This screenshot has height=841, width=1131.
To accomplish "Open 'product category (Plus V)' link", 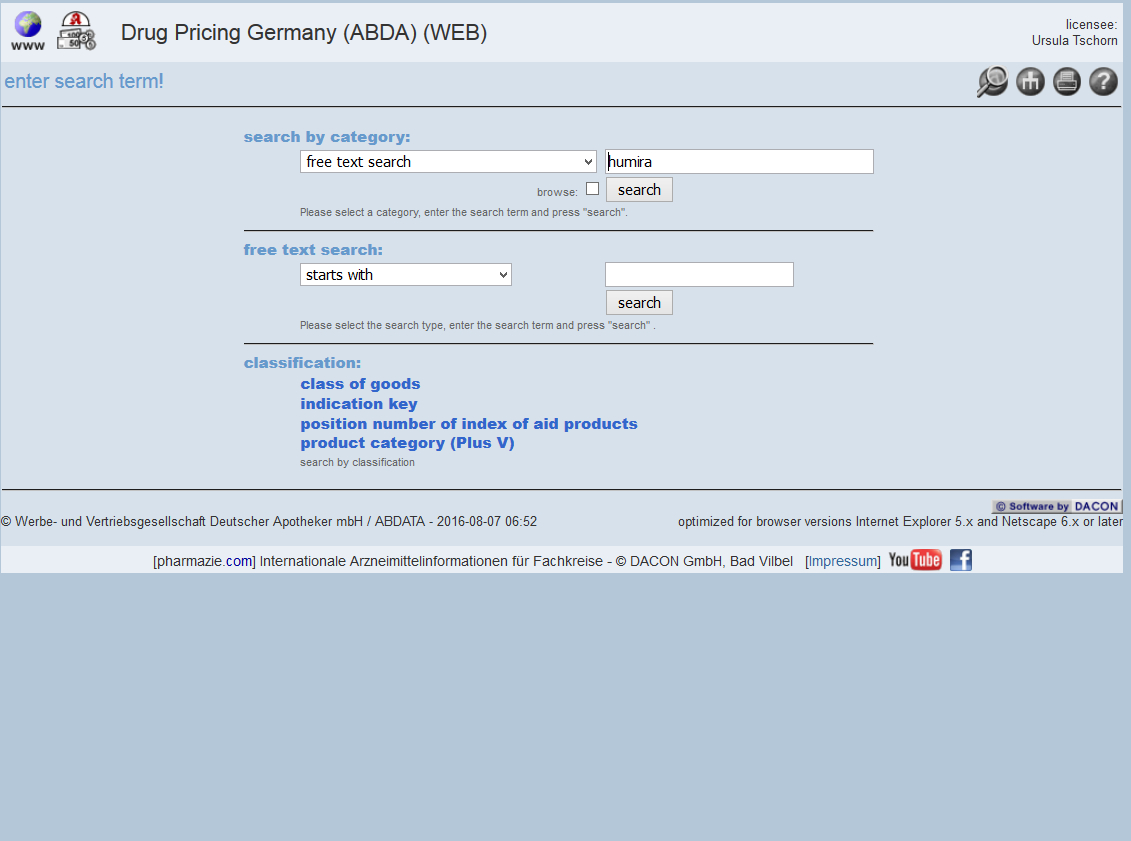I will (x=407, y=443).
